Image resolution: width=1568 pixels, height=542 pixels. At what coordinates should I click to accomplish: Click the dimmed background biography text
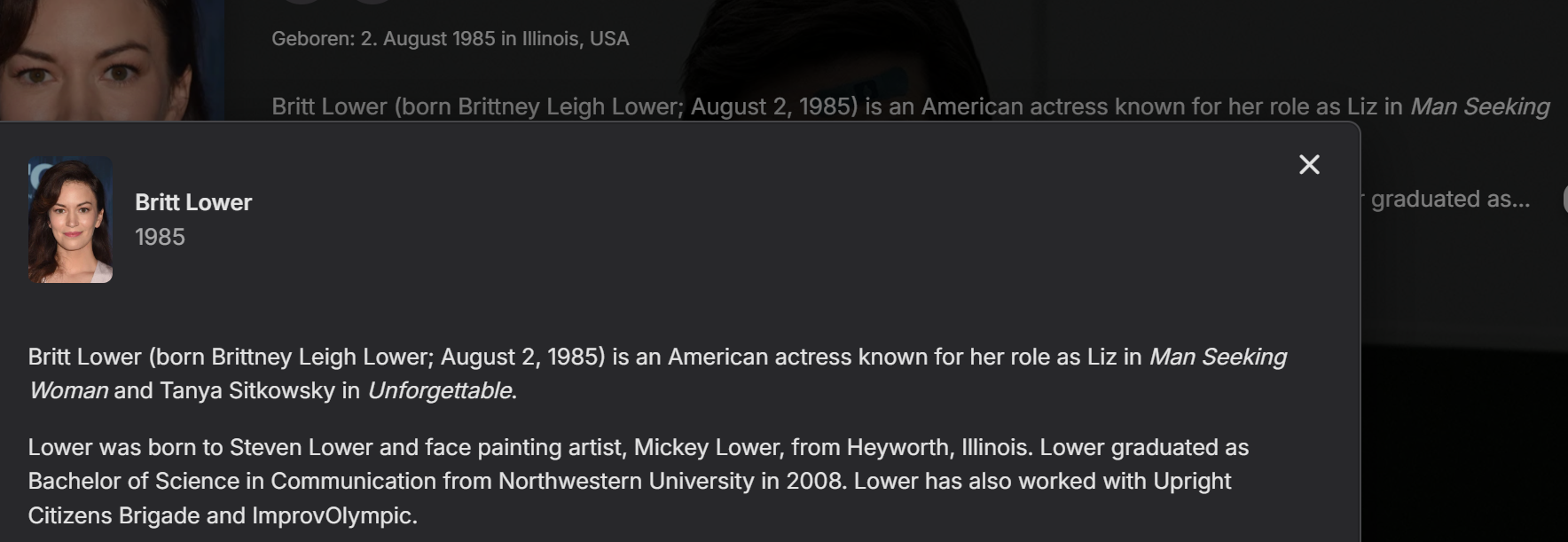point(798,106)
